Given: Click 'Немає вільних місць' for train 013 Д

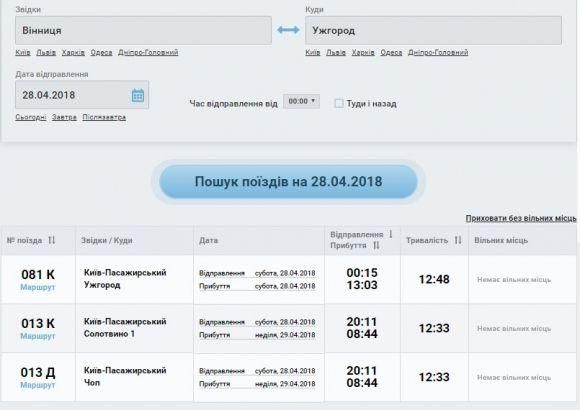Looking at the screenshot, I should click(514, 377).
